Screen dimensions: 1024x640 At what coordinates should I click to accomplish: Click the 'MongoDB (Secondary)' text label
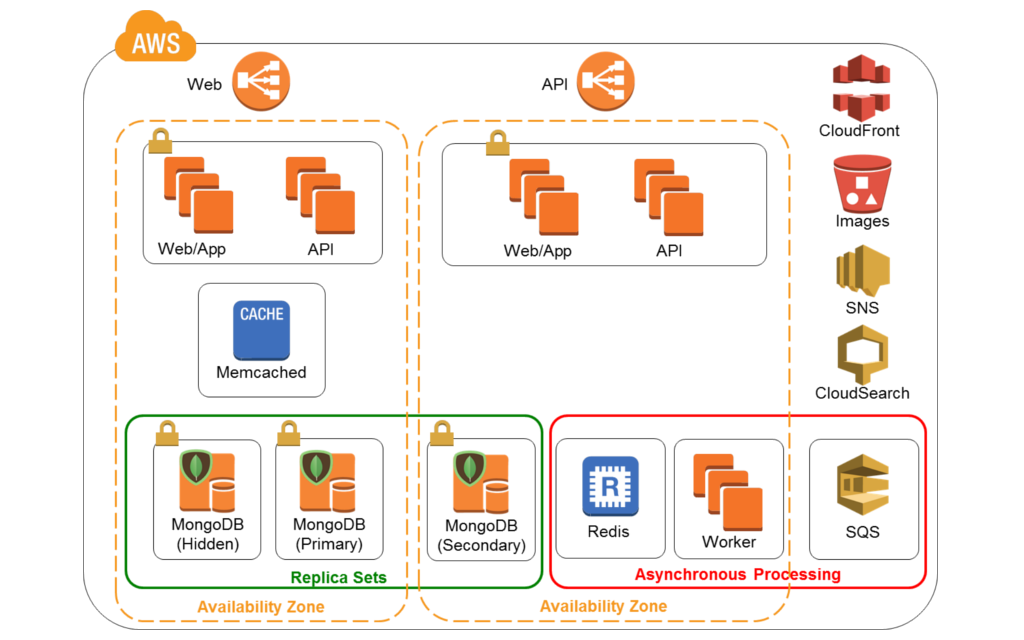[x=481, y=536]
